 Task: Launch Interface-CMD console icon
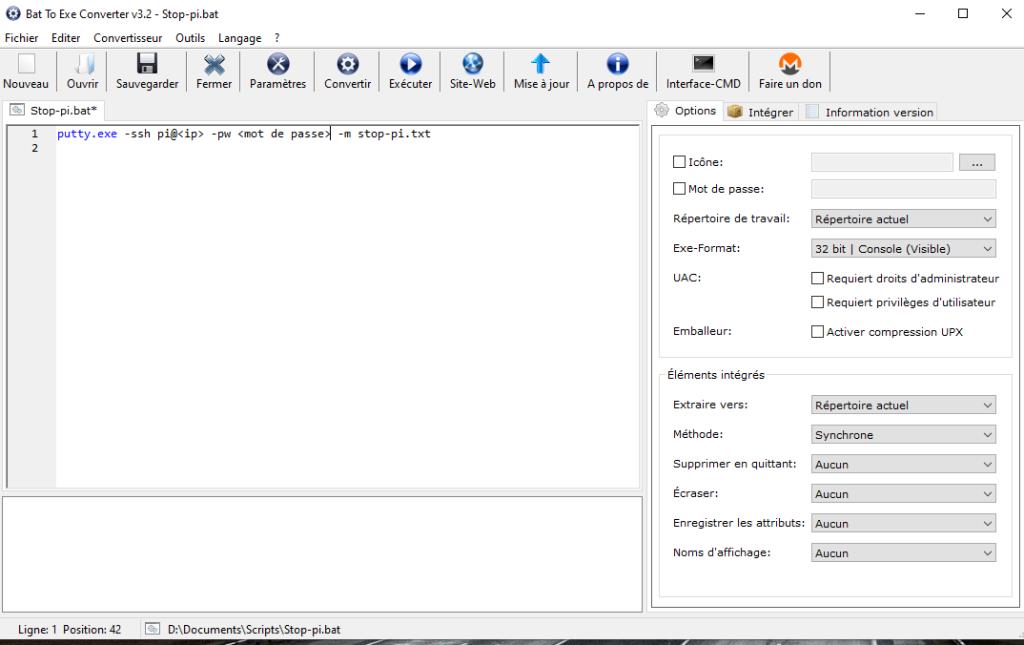coord(703,64)
